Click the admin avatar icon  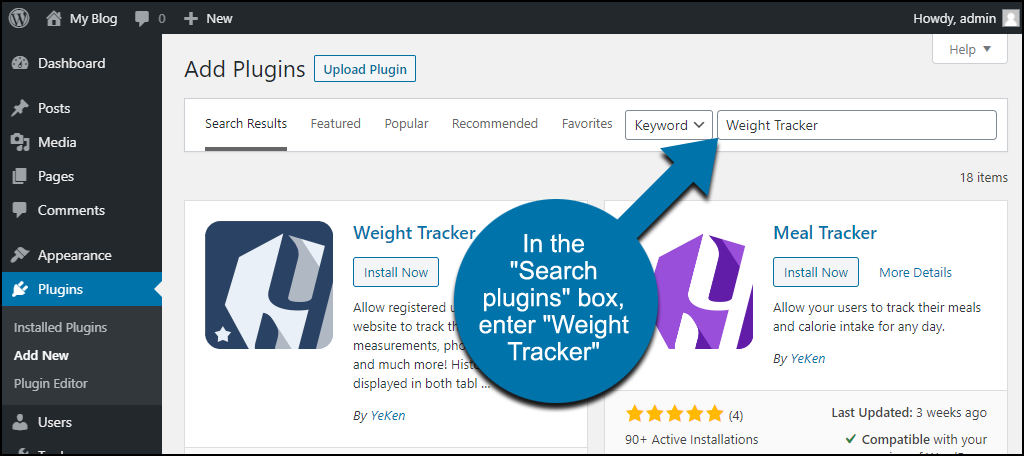point(1010,19)
